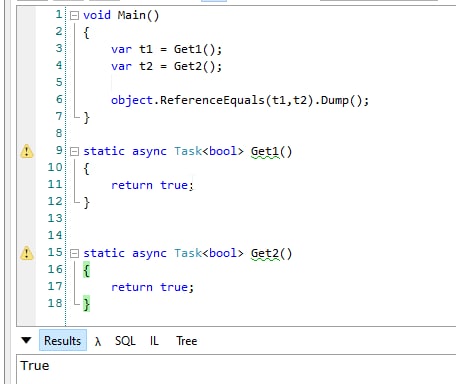Image resolution: width=456 pixels, height=384 pixels.
Task: Click the highlighted opening brace on line 16
Action: (x=86, y=270)
